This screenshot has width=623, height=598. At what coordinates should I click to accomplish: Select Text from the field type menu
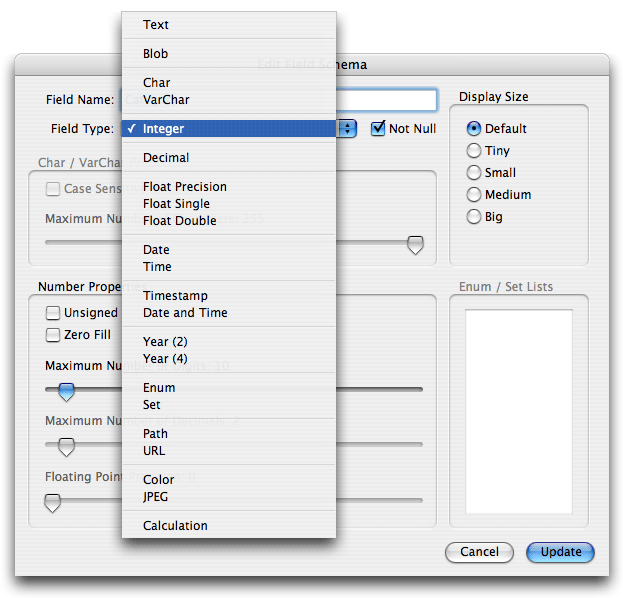(x=229, y=25)
